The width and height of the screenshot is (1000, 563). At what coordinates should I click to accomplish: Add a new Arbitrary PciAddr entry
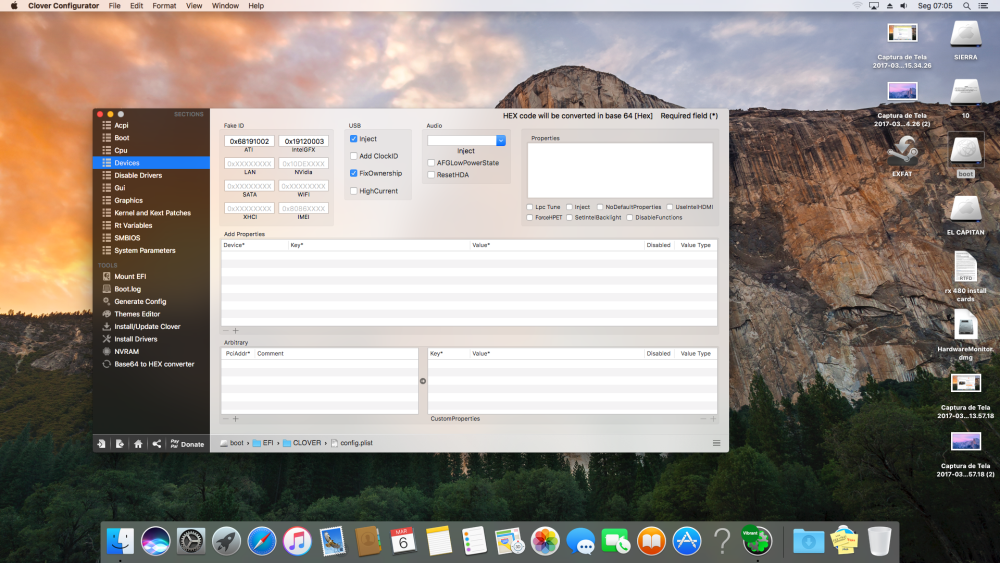pos(235,419)
